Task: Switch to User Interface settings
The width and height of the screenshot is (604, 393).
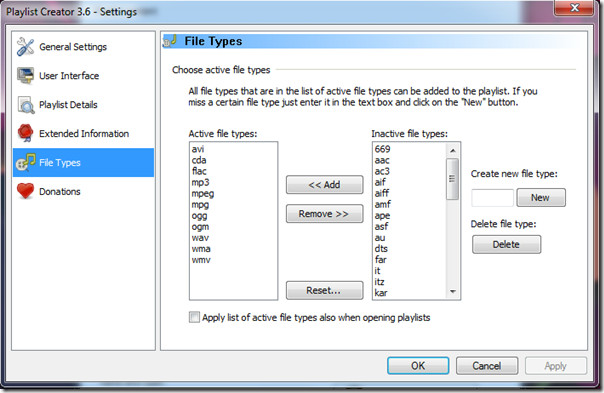Action: point(83,76)
